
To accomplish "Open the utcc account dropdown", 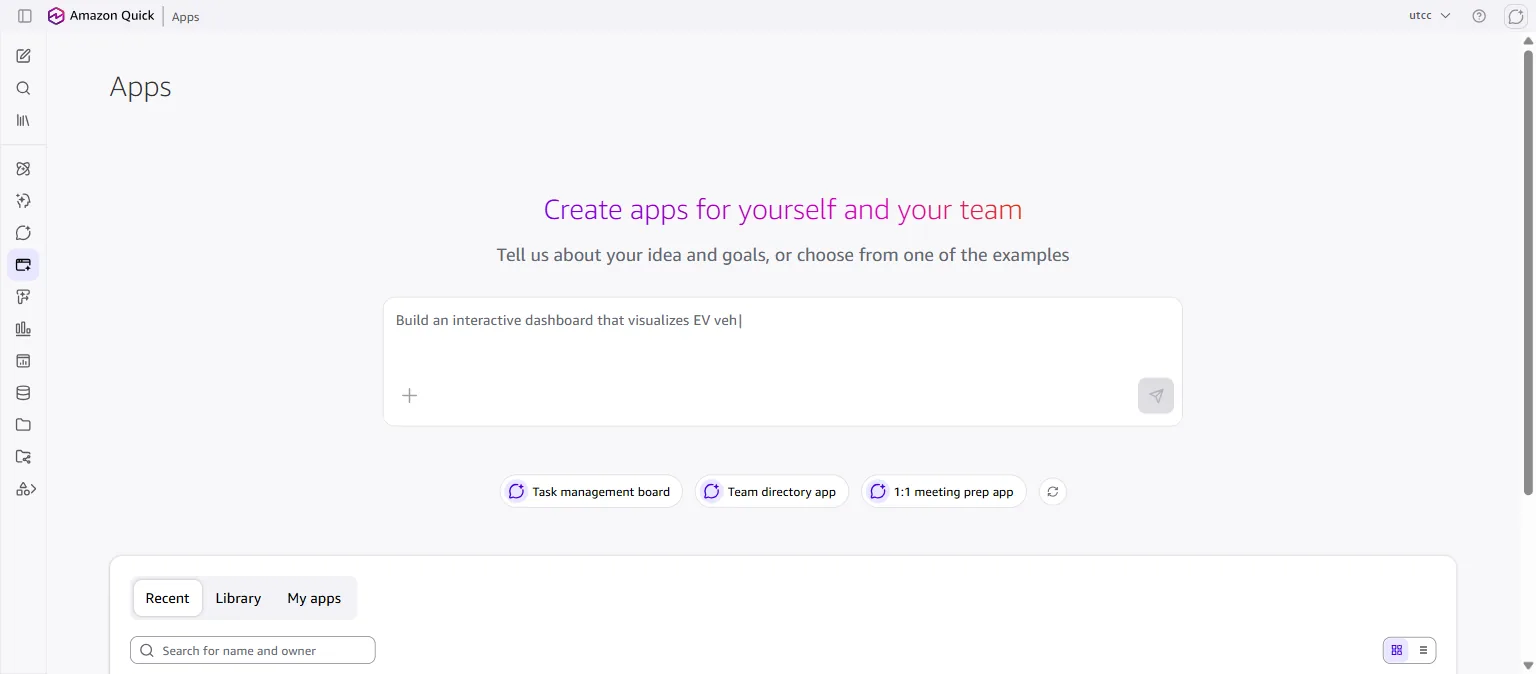I will click(x=1429, y=16).
